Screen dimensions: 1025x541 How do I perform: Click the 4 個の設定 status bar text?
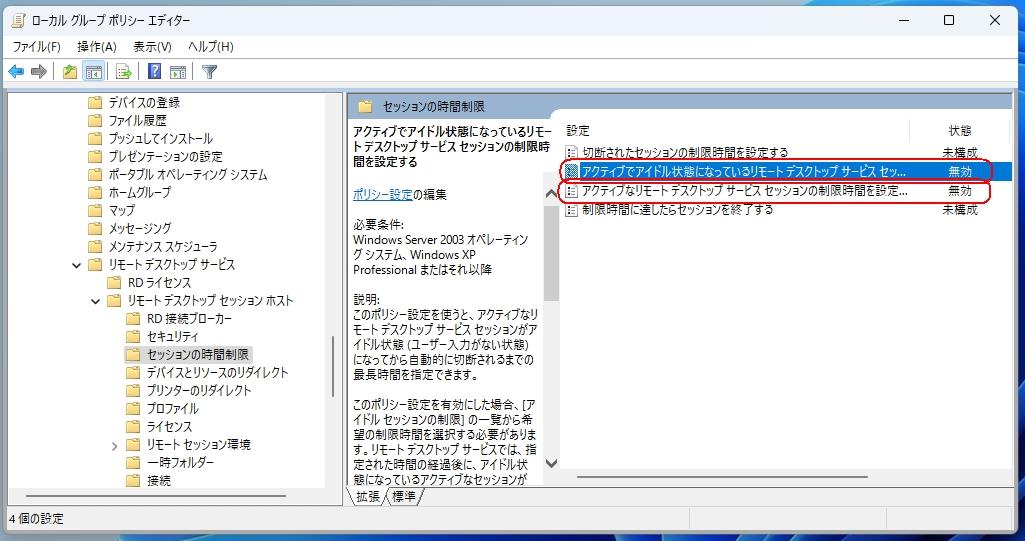click(x=37, y=519)
